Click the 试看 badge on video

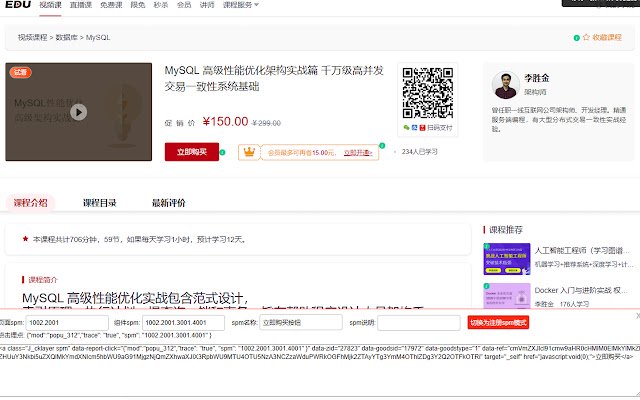click(x=20, y=72)
